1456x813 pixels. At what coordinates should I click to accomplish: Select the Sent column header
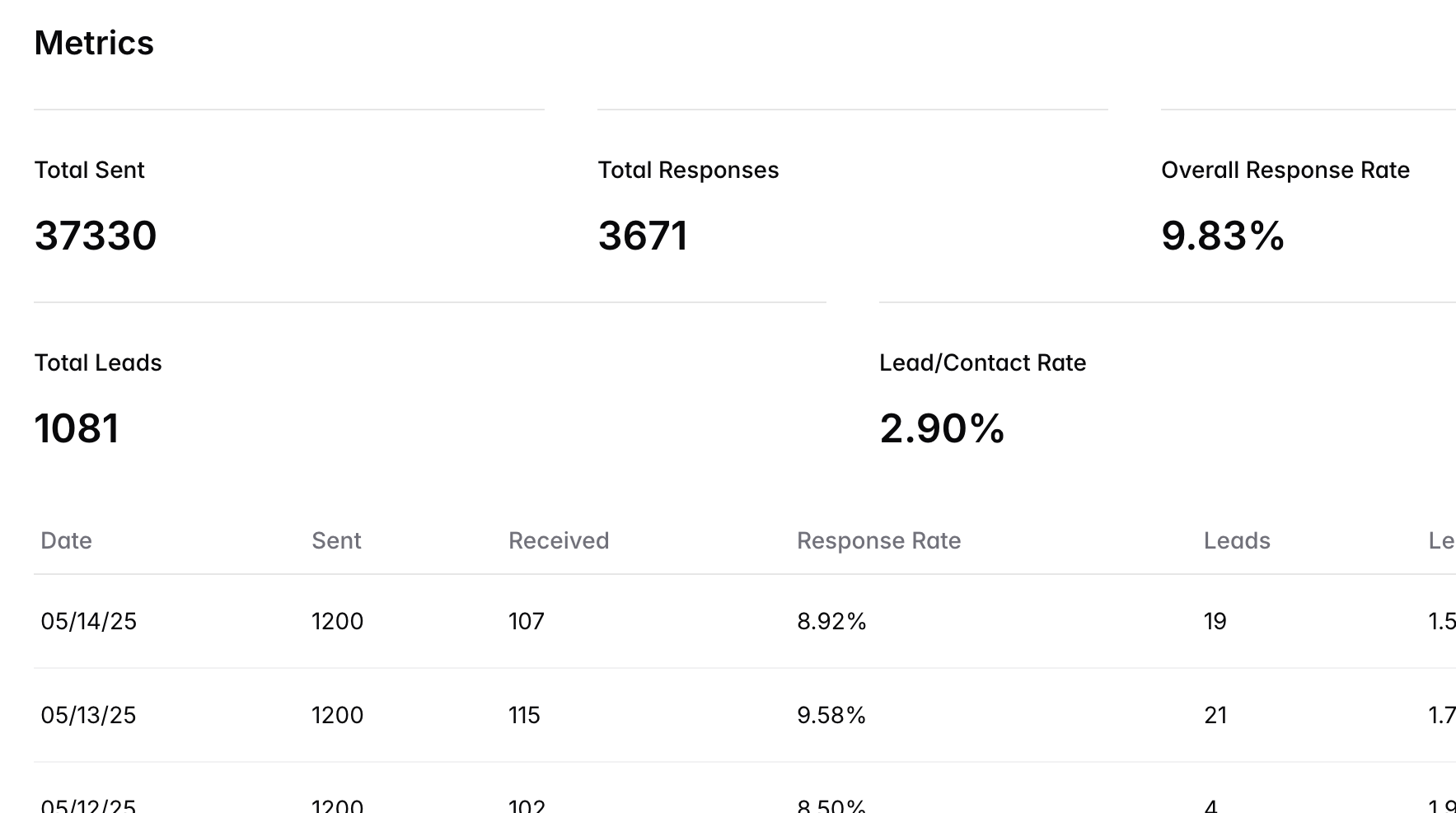pos(336,540)
